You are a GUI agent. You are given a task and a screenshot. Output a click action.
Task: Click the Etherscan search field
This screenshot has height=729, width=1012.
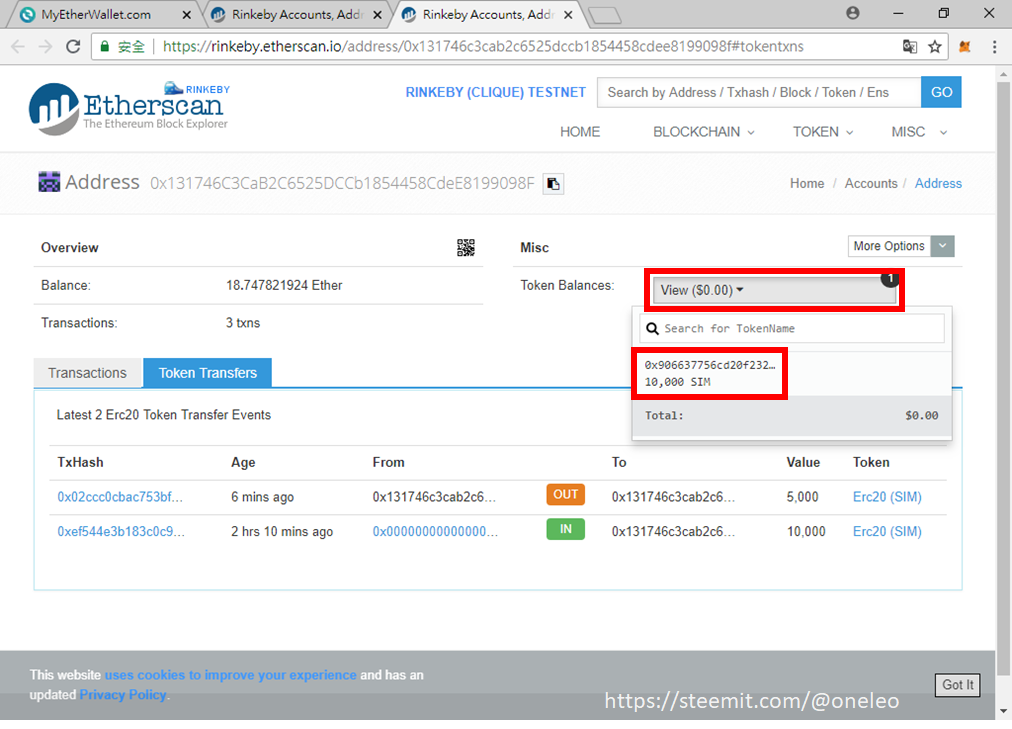click(x=759, y=92)
